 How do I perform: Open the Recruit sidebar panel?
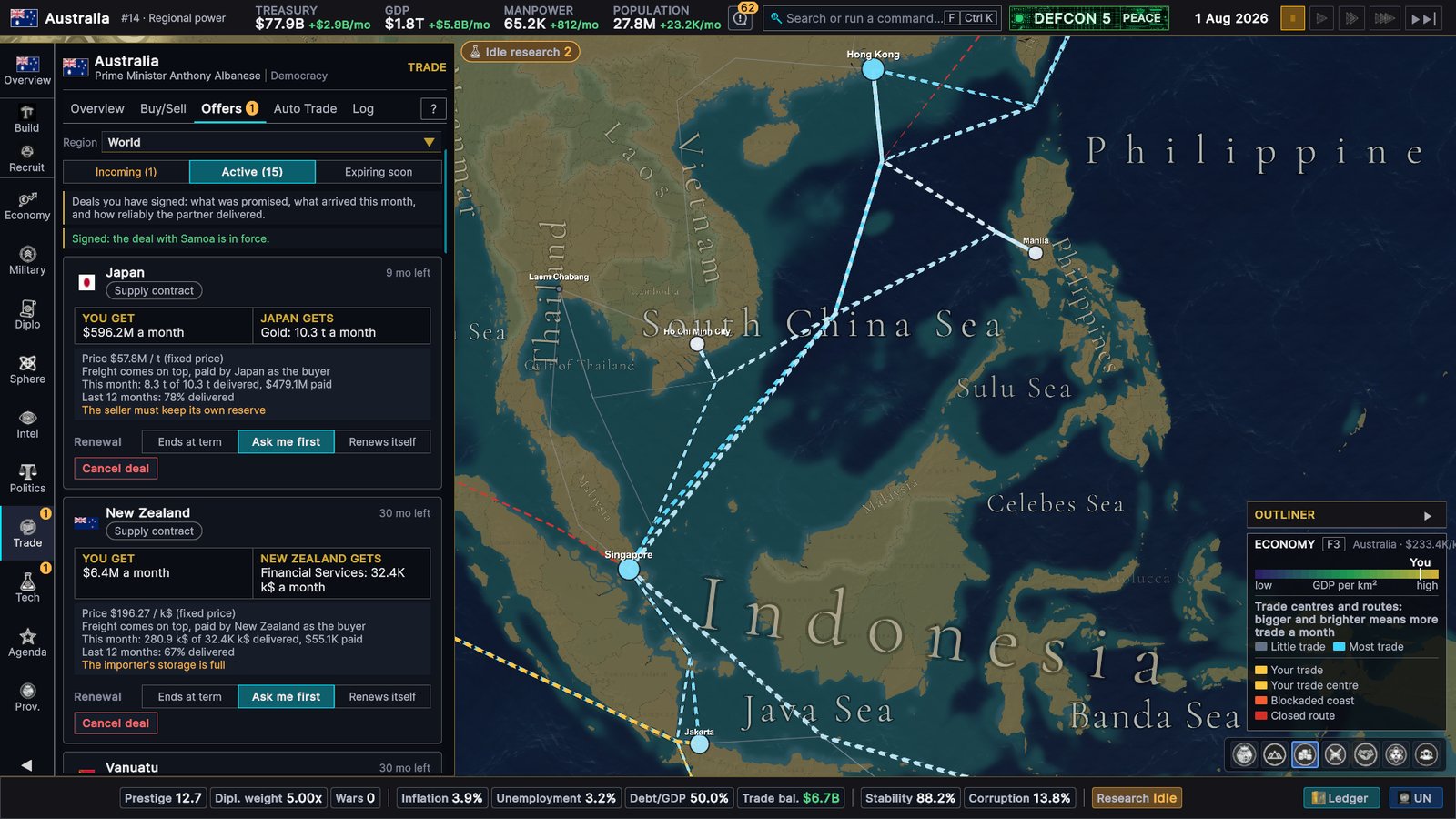[x=27, y=159]
